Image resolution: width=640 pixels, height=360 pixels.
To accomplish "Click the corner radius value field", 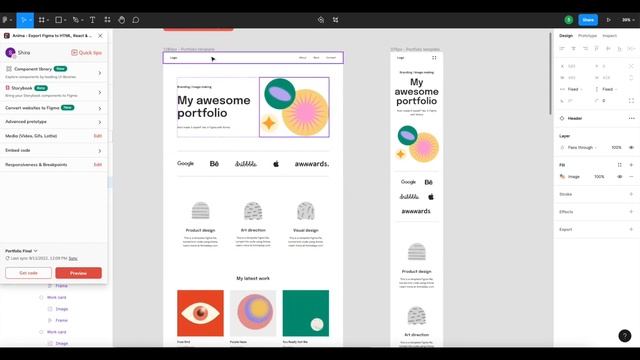I will click(604, 100).
